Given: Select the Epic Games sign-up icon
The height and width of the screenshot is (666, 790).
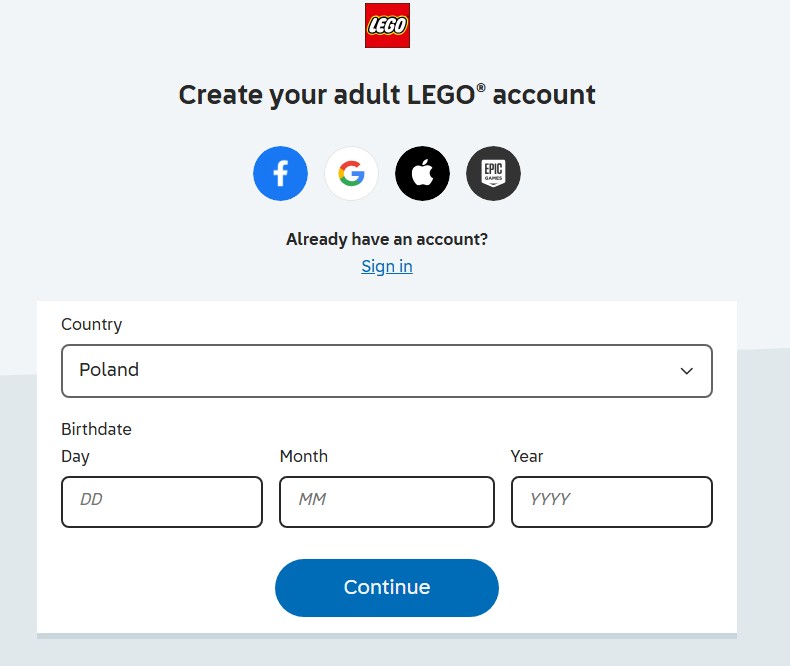Looking at the screenshot, I should 493,174.
